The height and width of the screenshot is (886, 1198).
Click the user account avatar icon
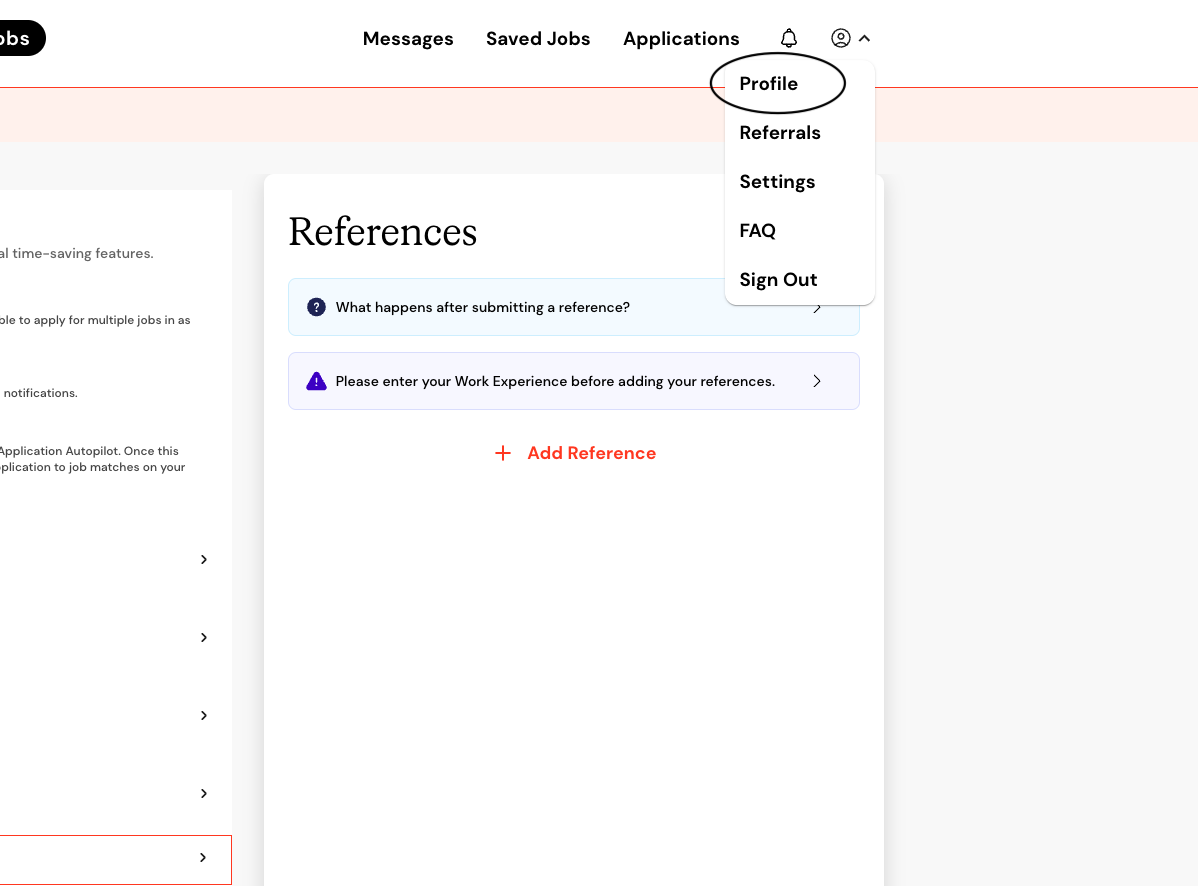pos(840,38)
